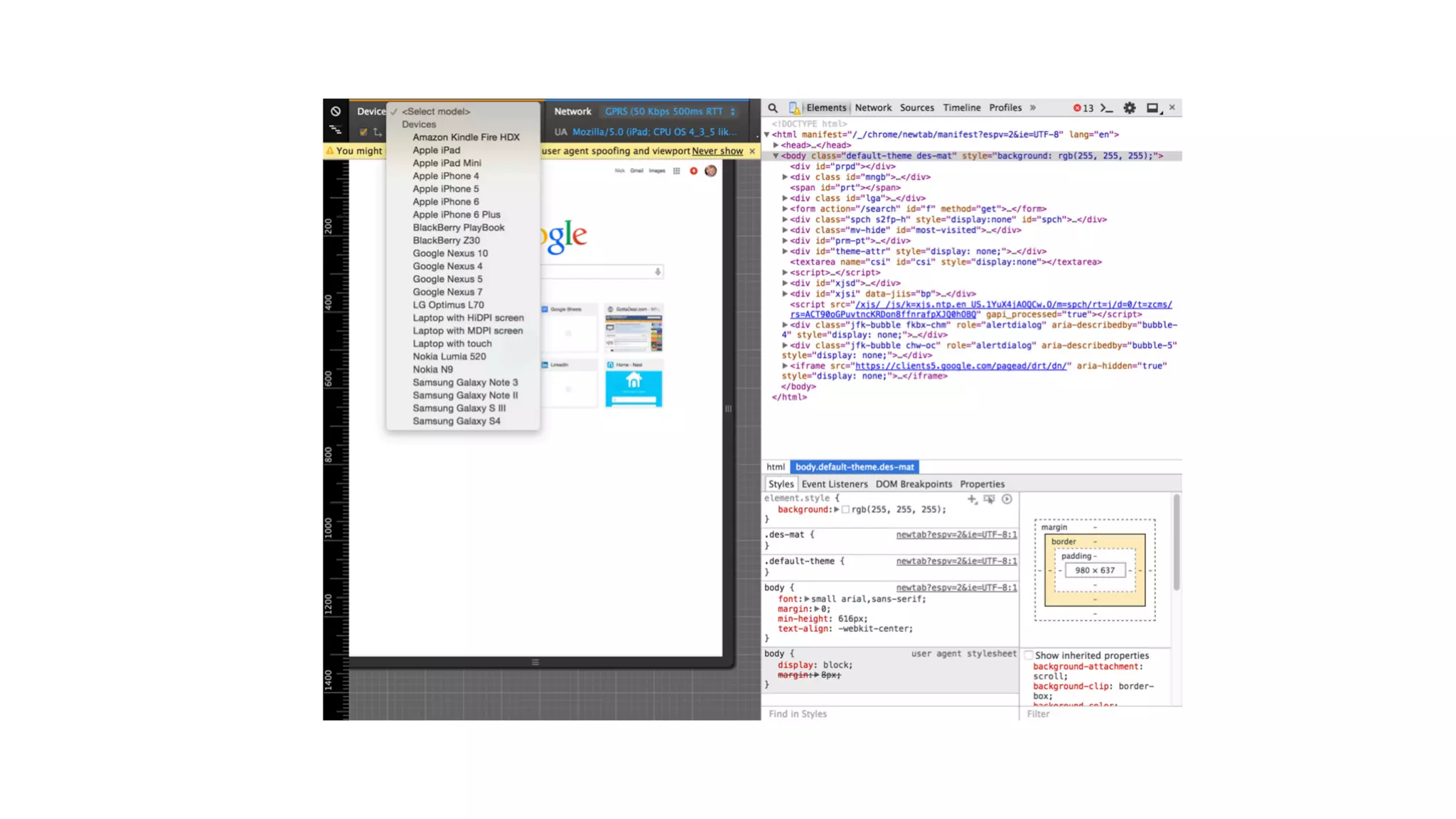
Task: Expand the div id mngb node
Action: pyautogui.click(x=785, y=177)
